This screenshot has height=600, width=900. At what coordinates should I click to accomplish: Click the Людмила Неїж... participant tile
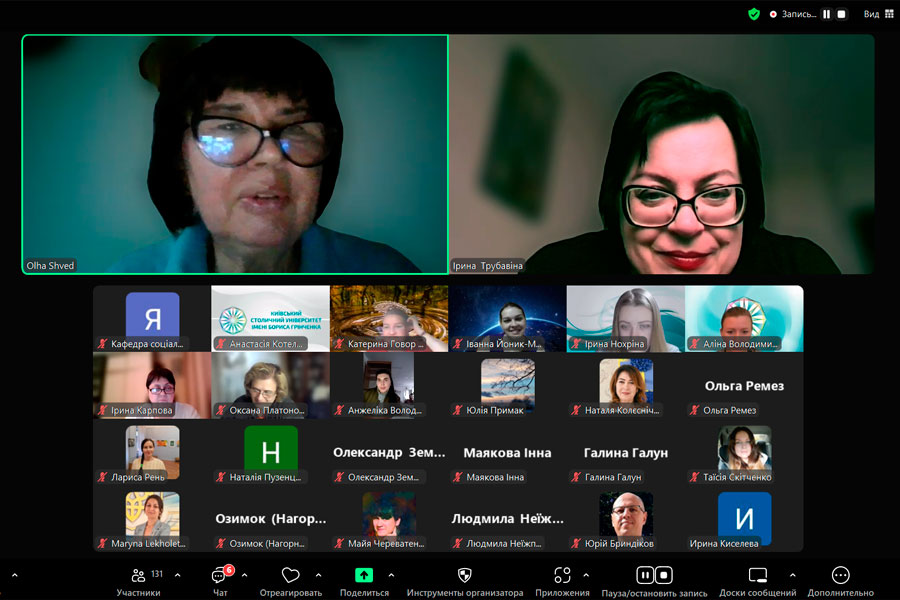pyautogui.click(x=507, y=518)
